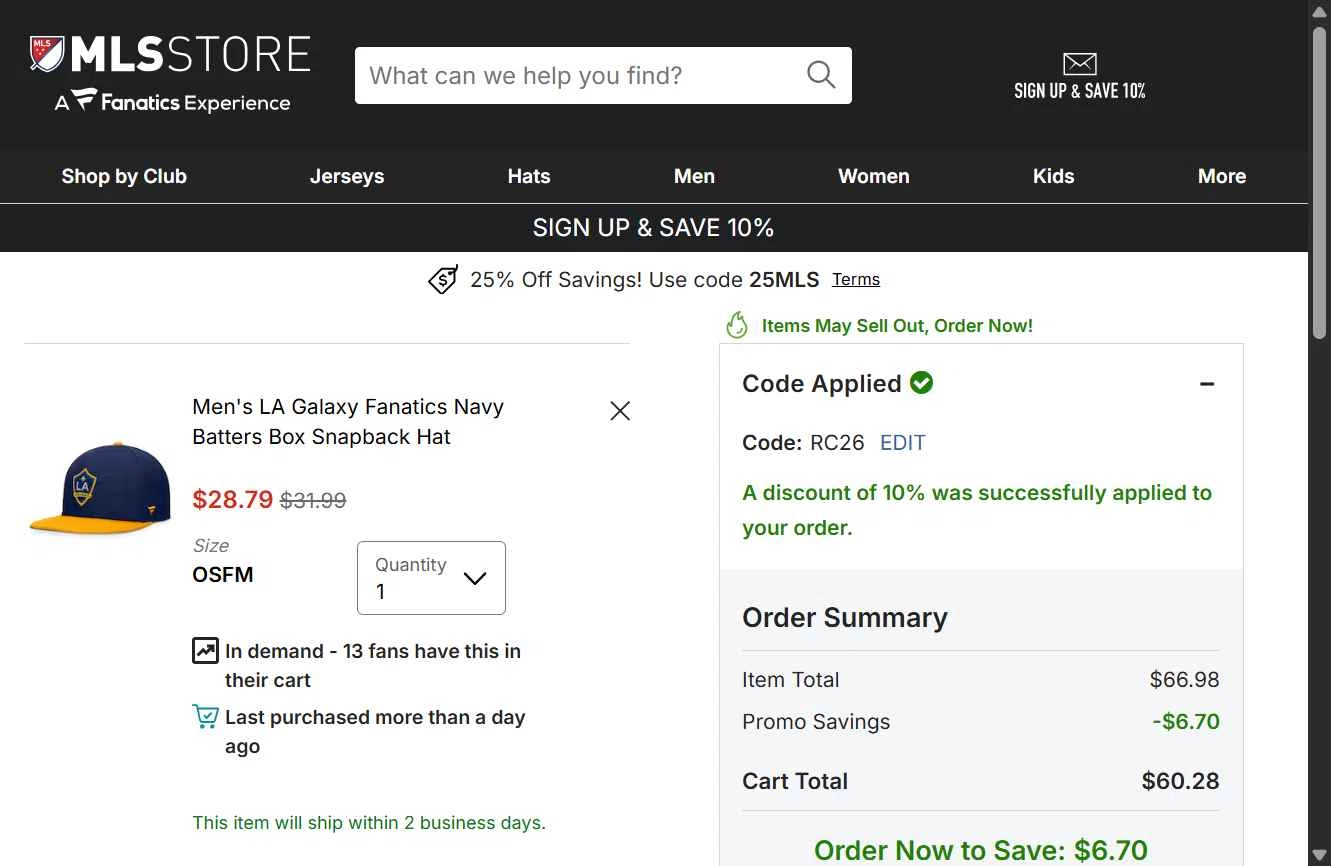
Task: Open the 25MLS promo Terms link
Action: [x=856, y=280]
